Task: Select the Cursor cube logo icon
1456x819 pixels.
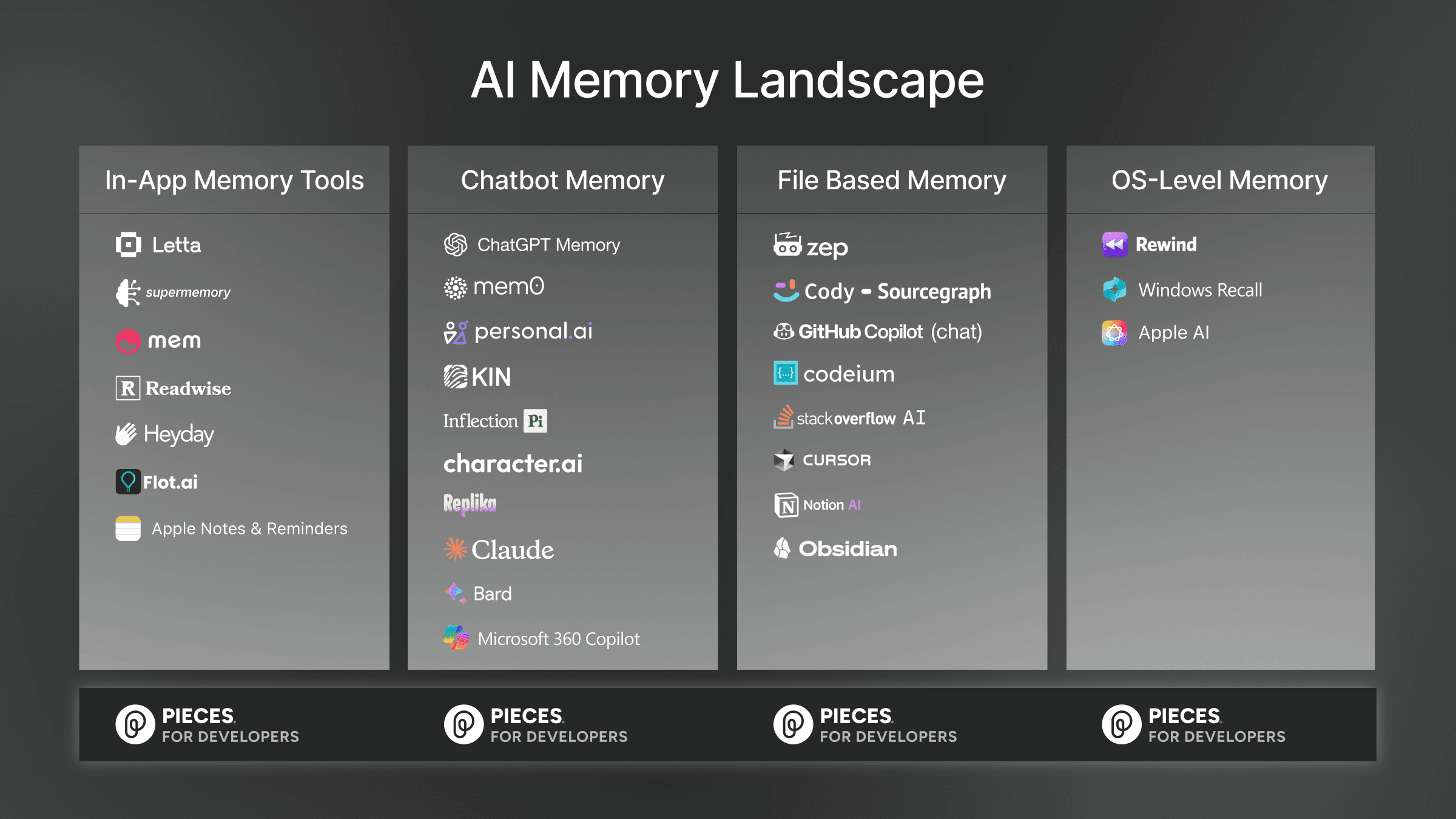Action: [x=784, y=460]
